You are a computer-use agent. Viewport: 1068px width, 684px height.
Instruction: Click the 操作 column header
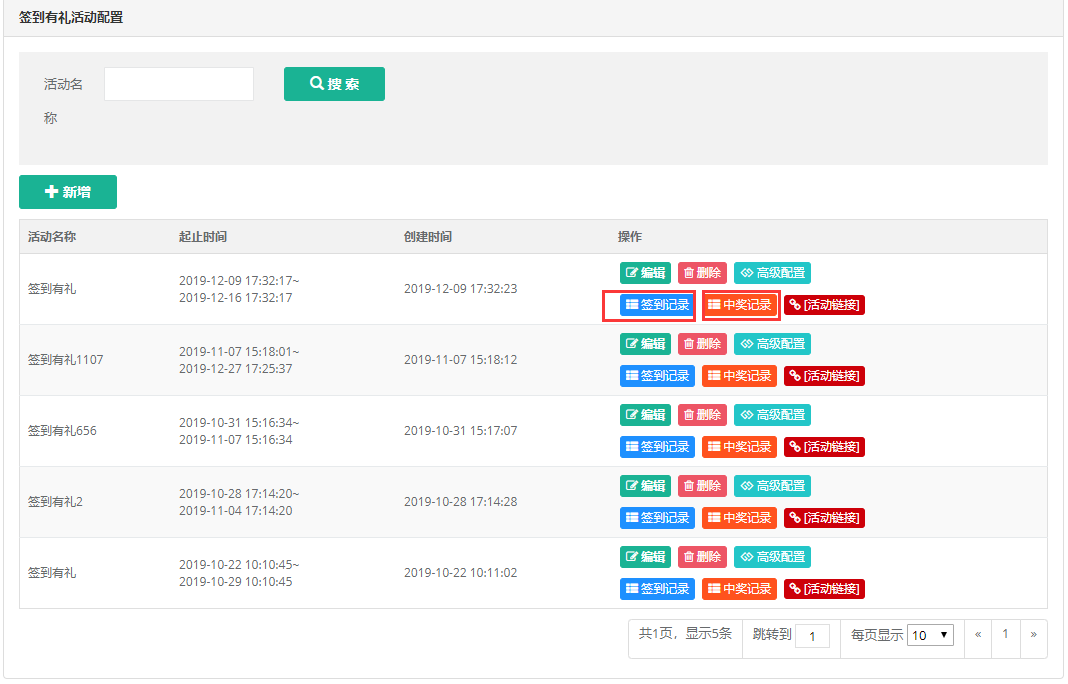click(629, 236)
